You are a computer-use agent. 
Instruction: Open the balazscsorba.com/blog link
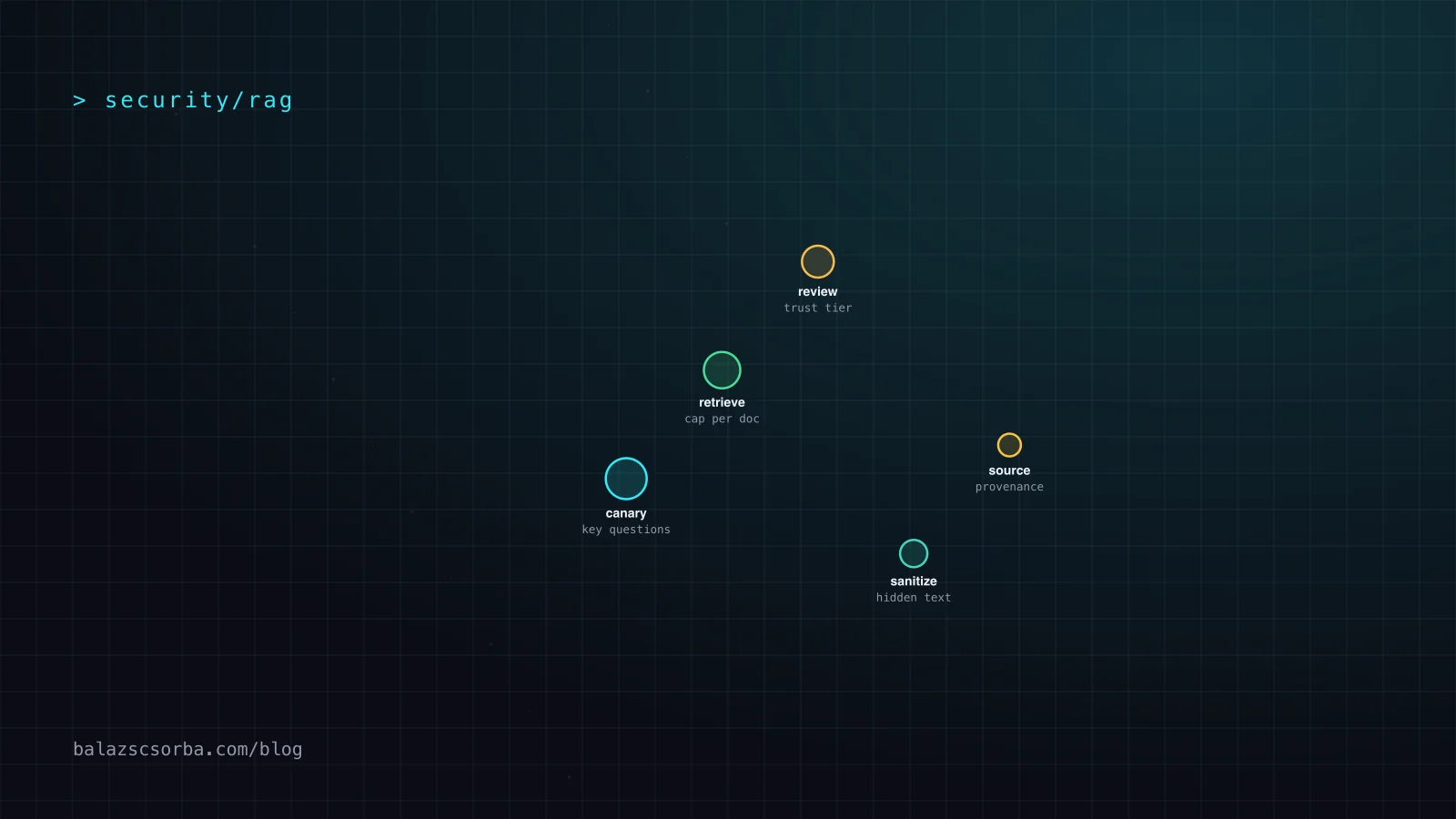[x=187, y=749]
